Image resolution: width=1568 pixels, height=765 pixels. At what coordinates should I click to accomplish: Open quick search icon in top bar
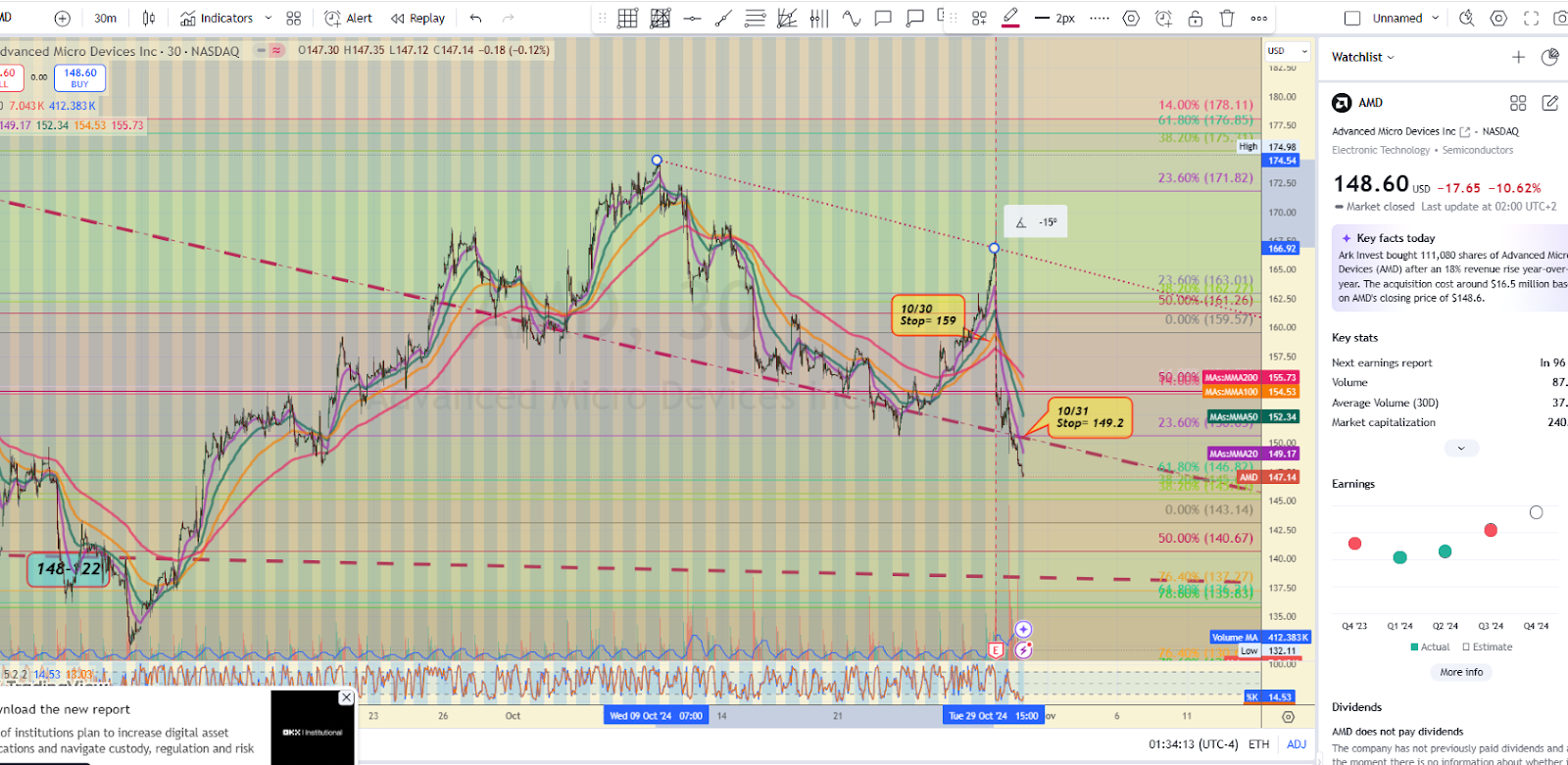[1466, 18]
